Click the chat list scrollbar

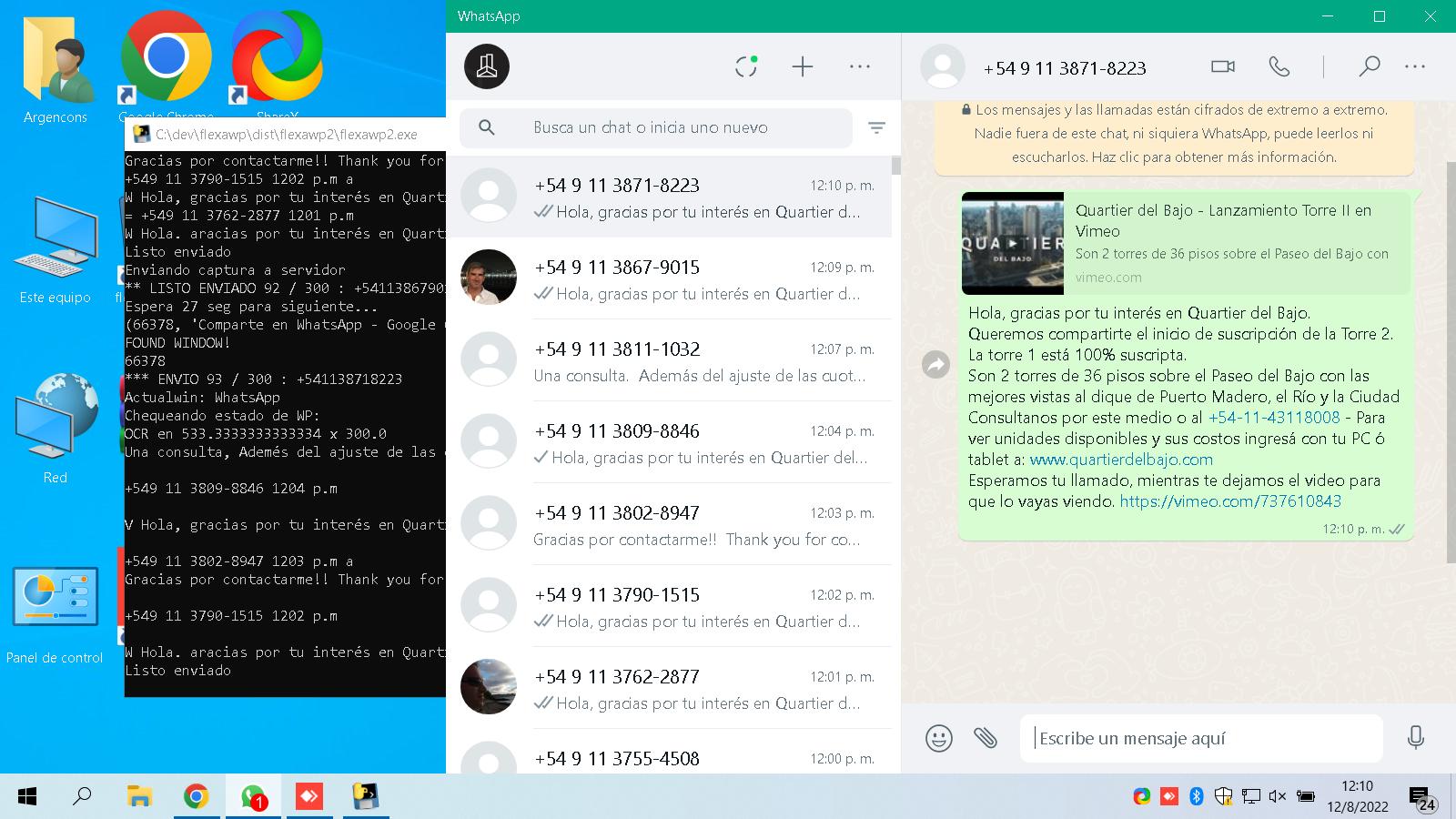pos(896,166)
